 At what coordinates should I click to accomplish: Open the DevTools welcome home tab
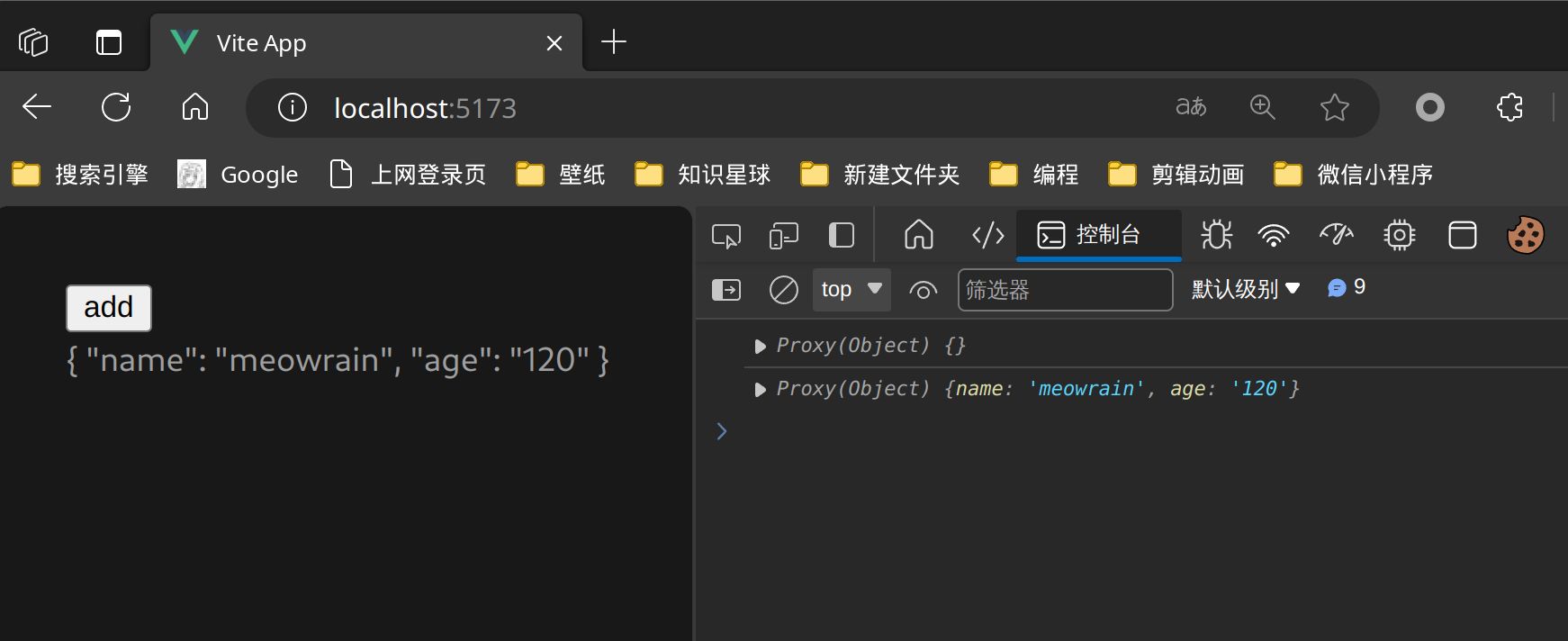click(918, 235)
